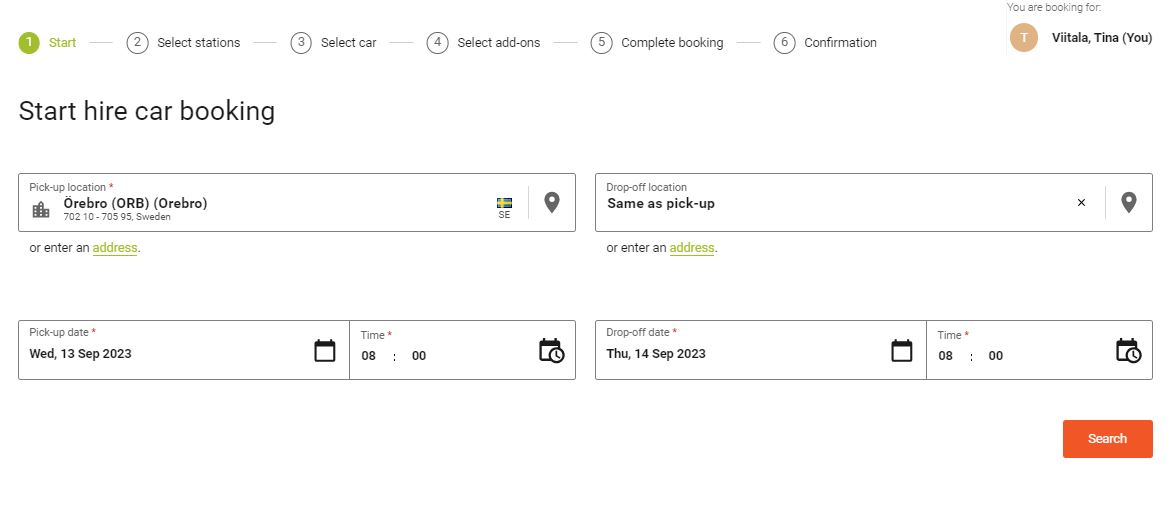
Task: Click the address link under drop-off location
Action: (692, 248)
